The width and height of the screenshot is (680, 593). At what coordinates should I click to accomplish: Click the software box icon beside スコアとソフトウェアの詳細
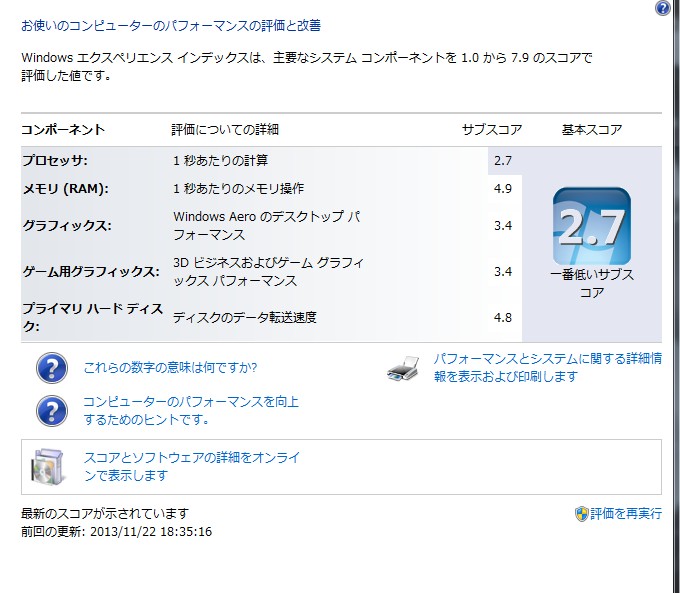(x=49, y=467)
